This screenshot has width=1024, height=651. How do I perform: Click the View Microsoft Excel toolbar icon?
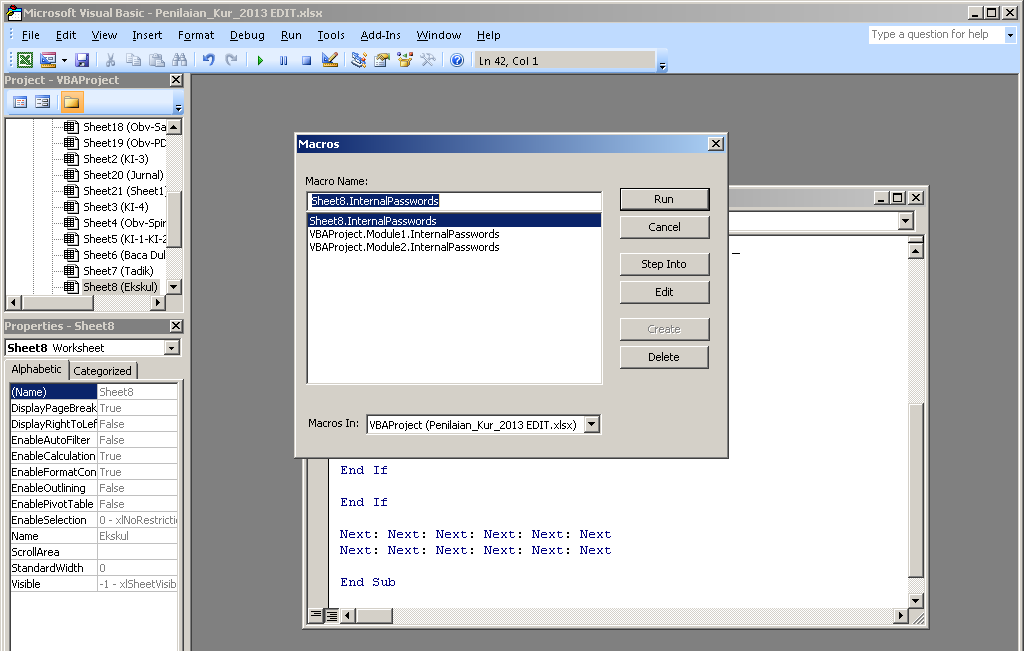25,60
